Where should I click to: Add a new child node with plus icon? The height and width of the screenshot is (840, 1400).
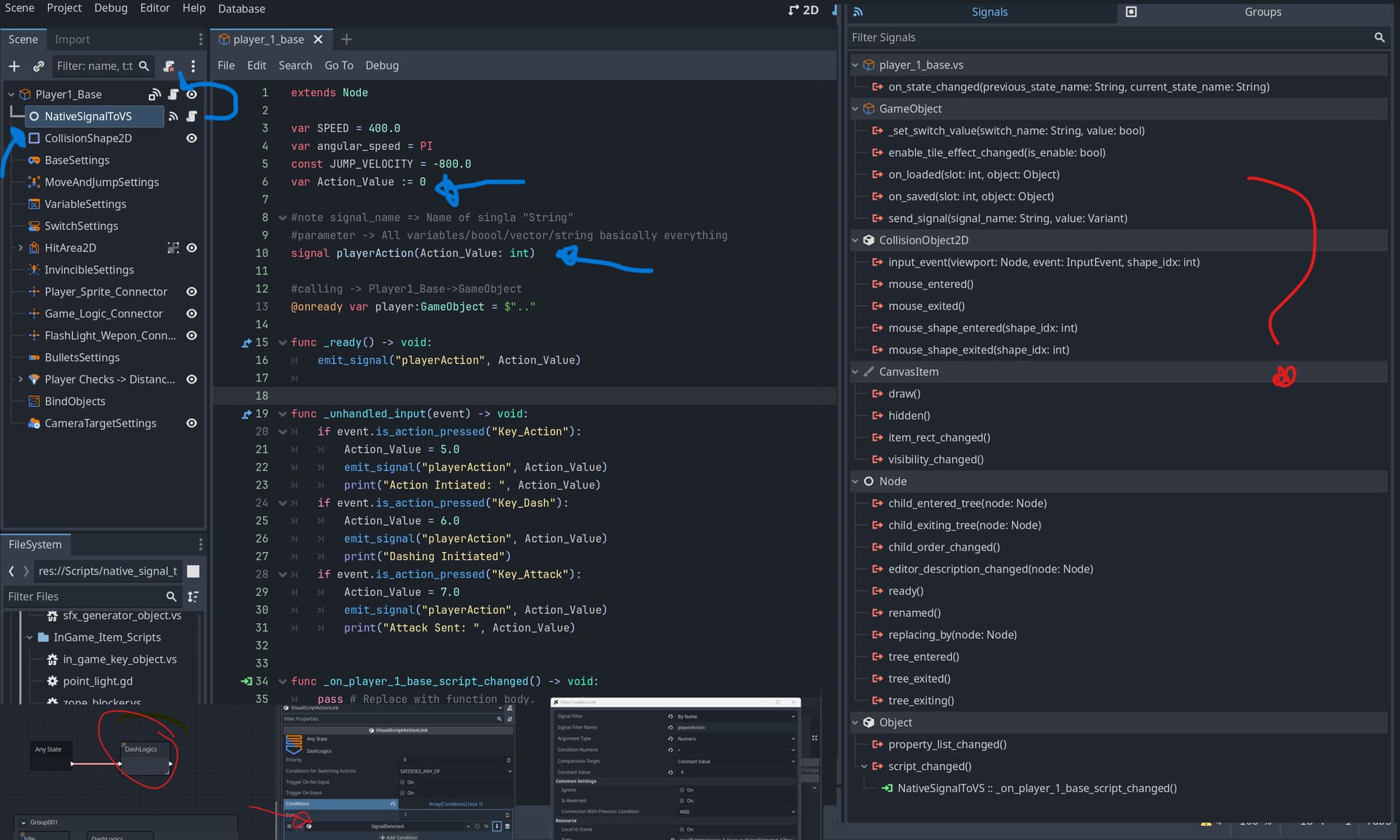14,66
